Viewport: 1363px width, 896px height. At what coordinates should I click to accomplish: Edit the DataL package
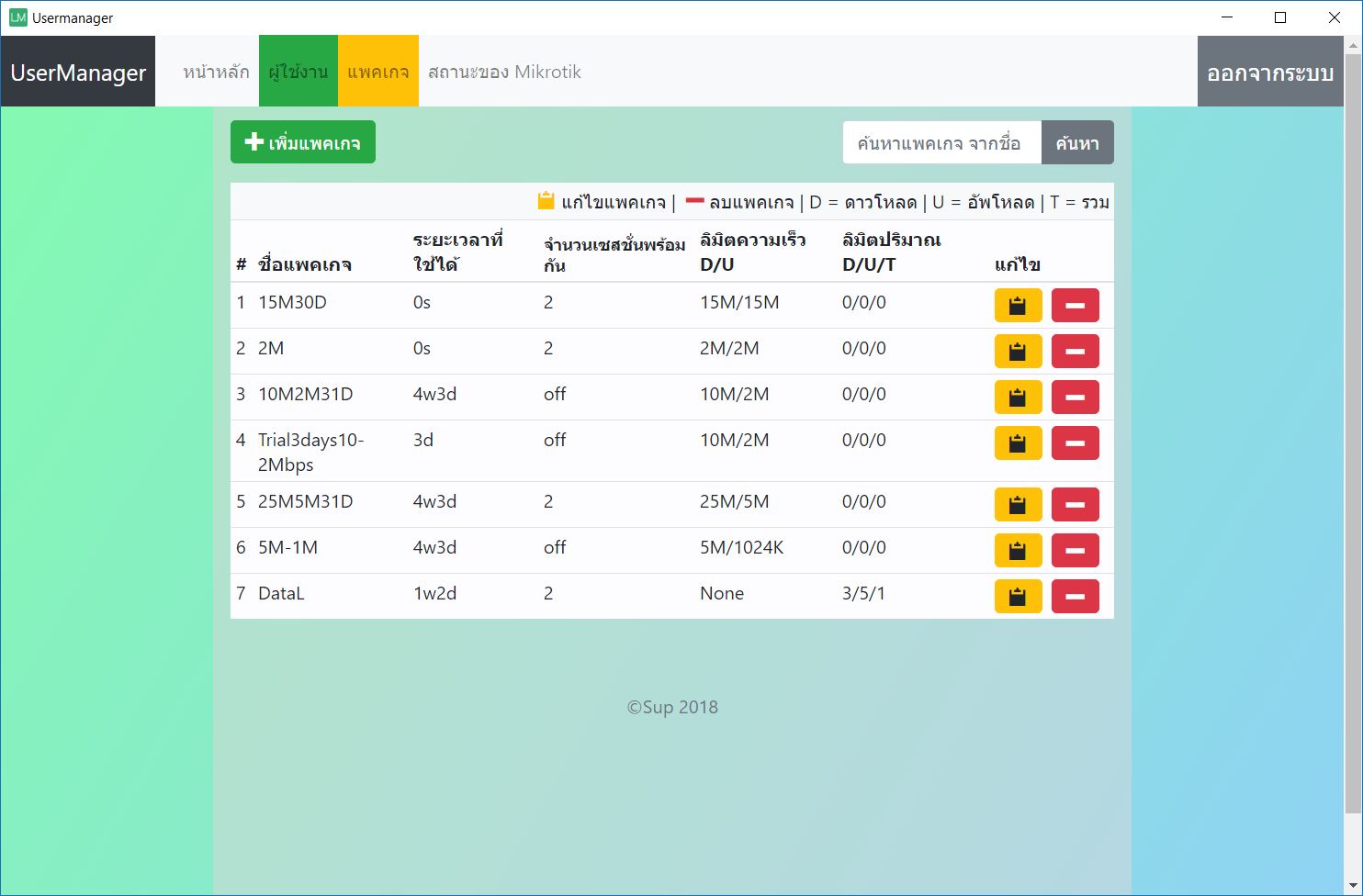(1018, 597)
